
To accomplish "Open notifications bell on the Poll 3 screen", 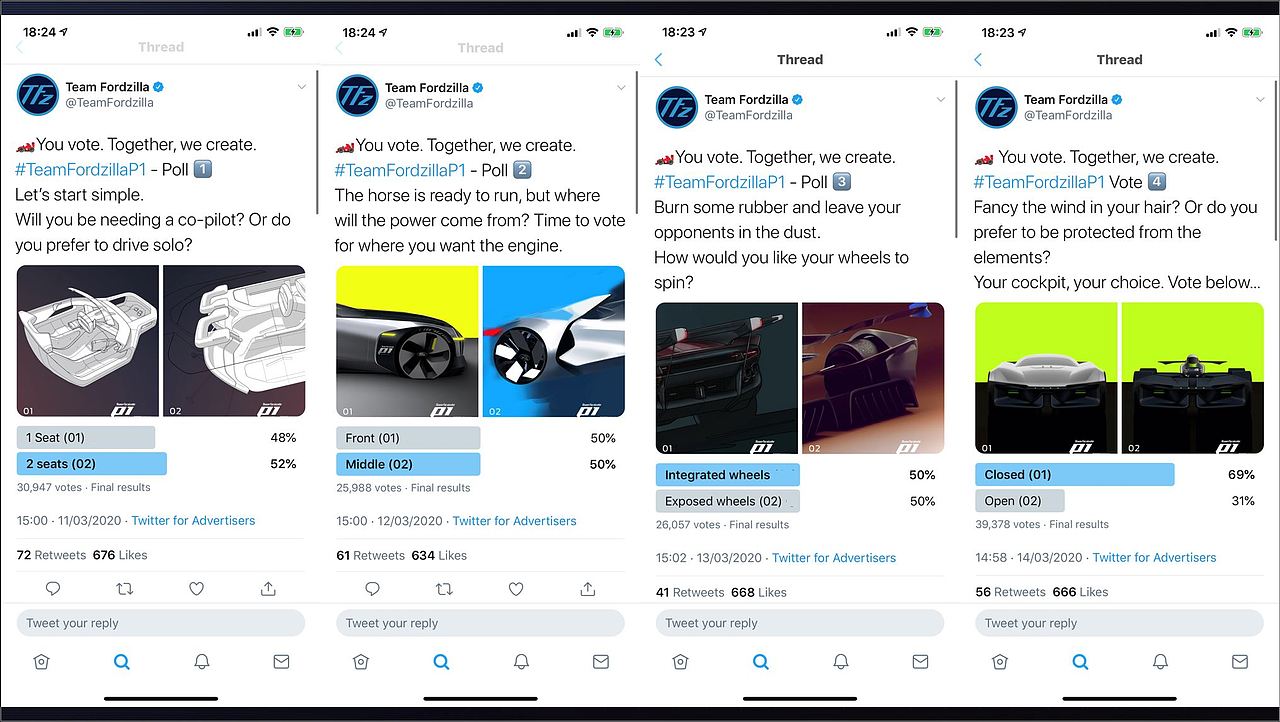I will pyautogui.click(x=841, y=662).
